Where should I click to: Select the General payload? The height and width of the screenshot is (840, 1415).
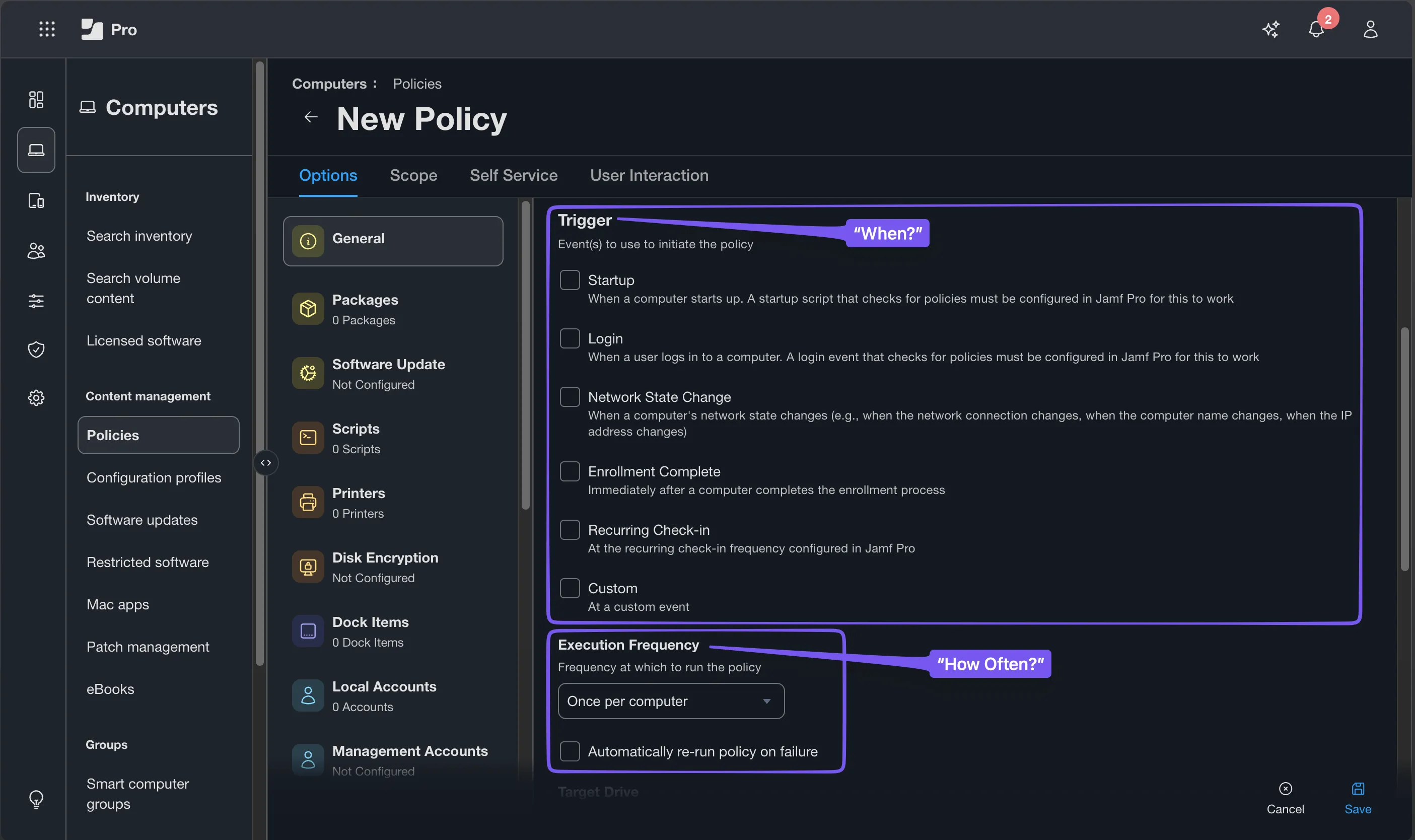point(393,241)
